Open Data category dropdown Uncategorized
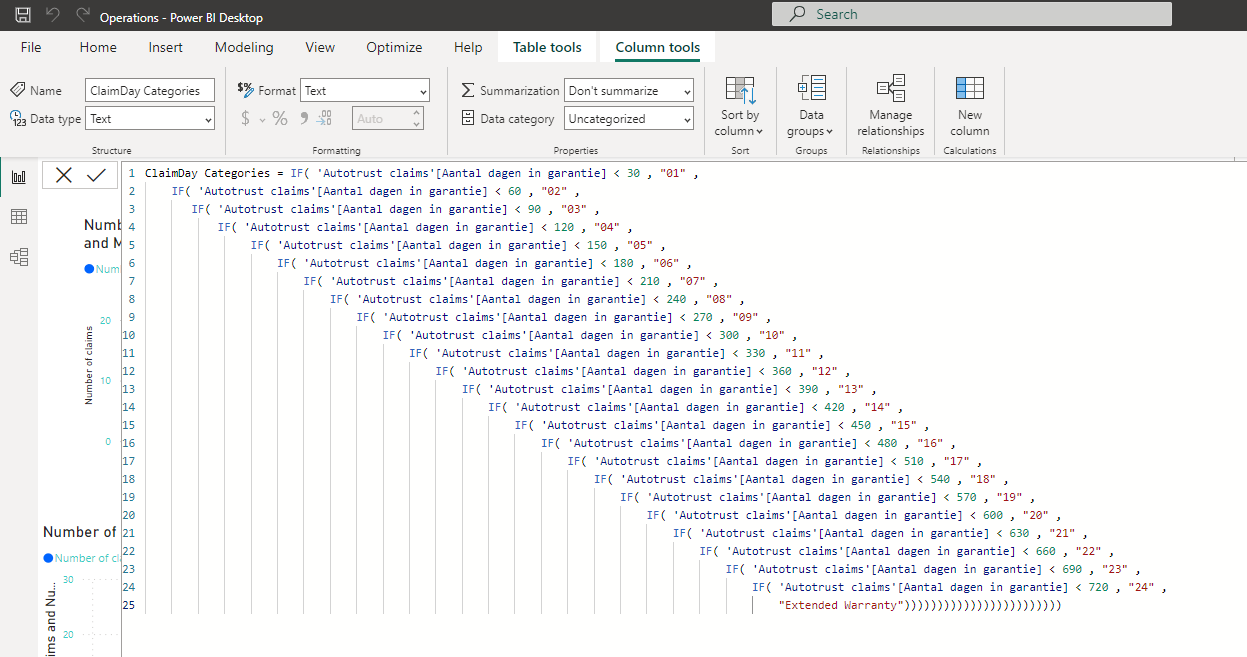This screenshot has height=657, width=1247. point(629,118)
